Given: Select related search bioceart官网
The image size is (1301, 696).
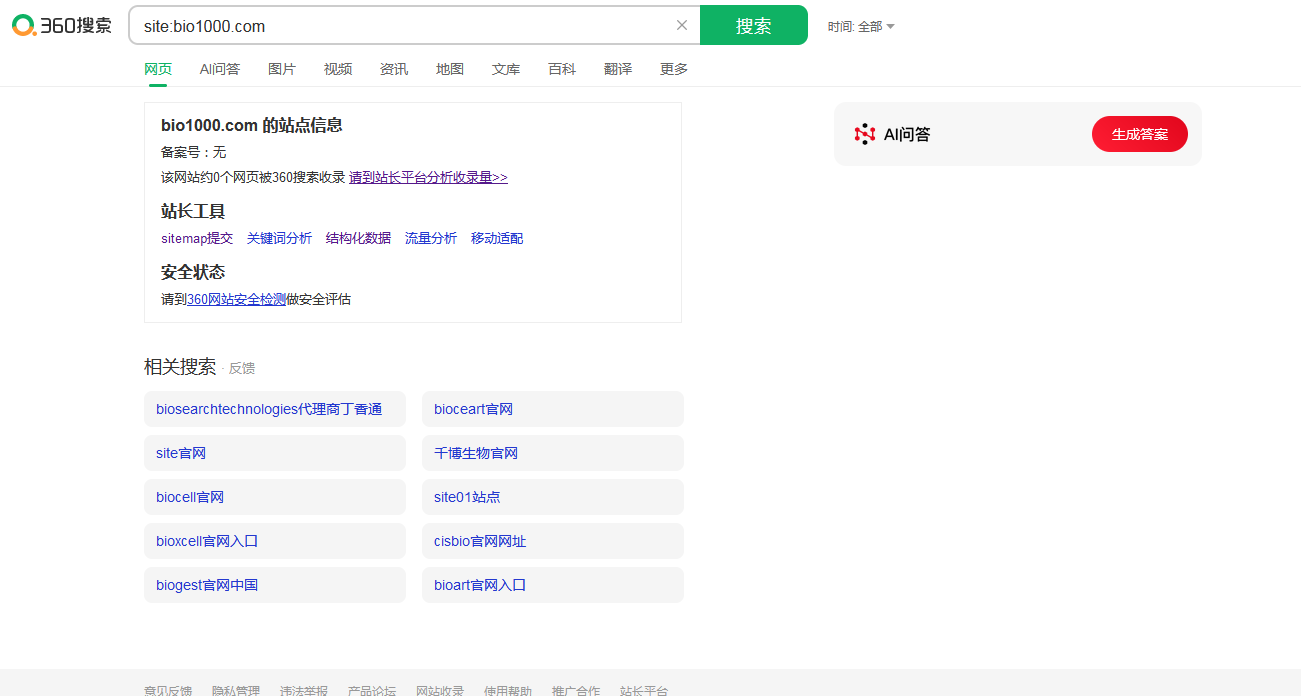Looking at the screenshot, I should pos(474,409).
